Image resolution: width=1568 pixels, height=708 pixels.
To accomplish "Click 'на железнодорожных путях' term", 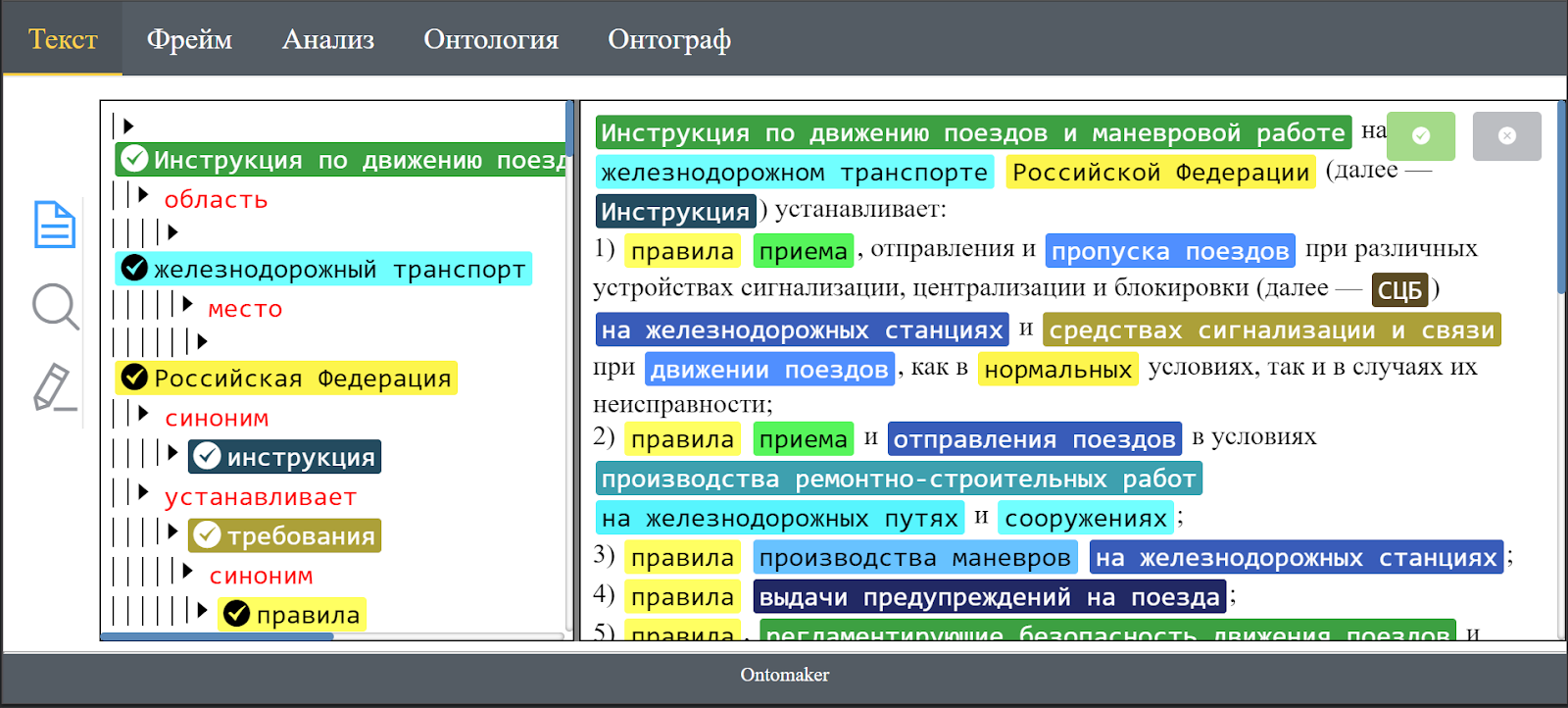I will click(780, 518).
